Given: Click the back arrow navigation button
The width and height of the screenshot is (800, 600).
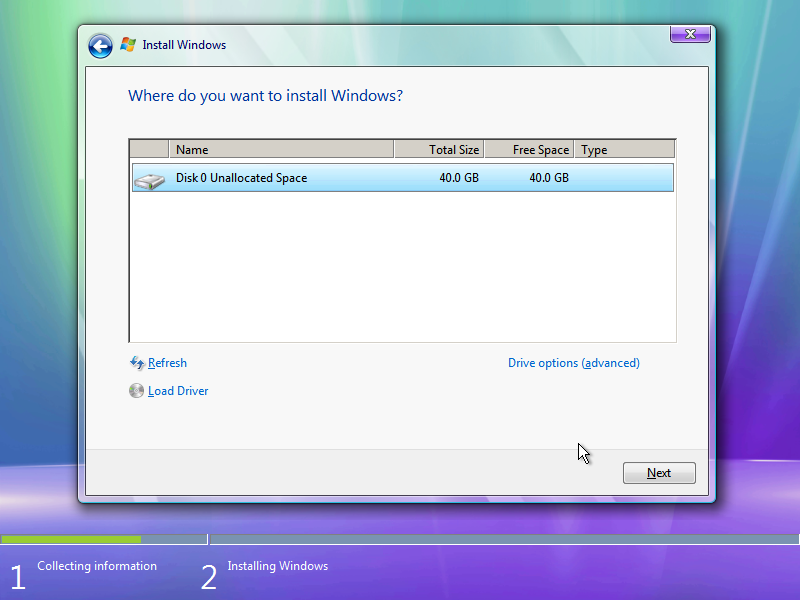Looking at the screenshot, I should tap(100, 45).
